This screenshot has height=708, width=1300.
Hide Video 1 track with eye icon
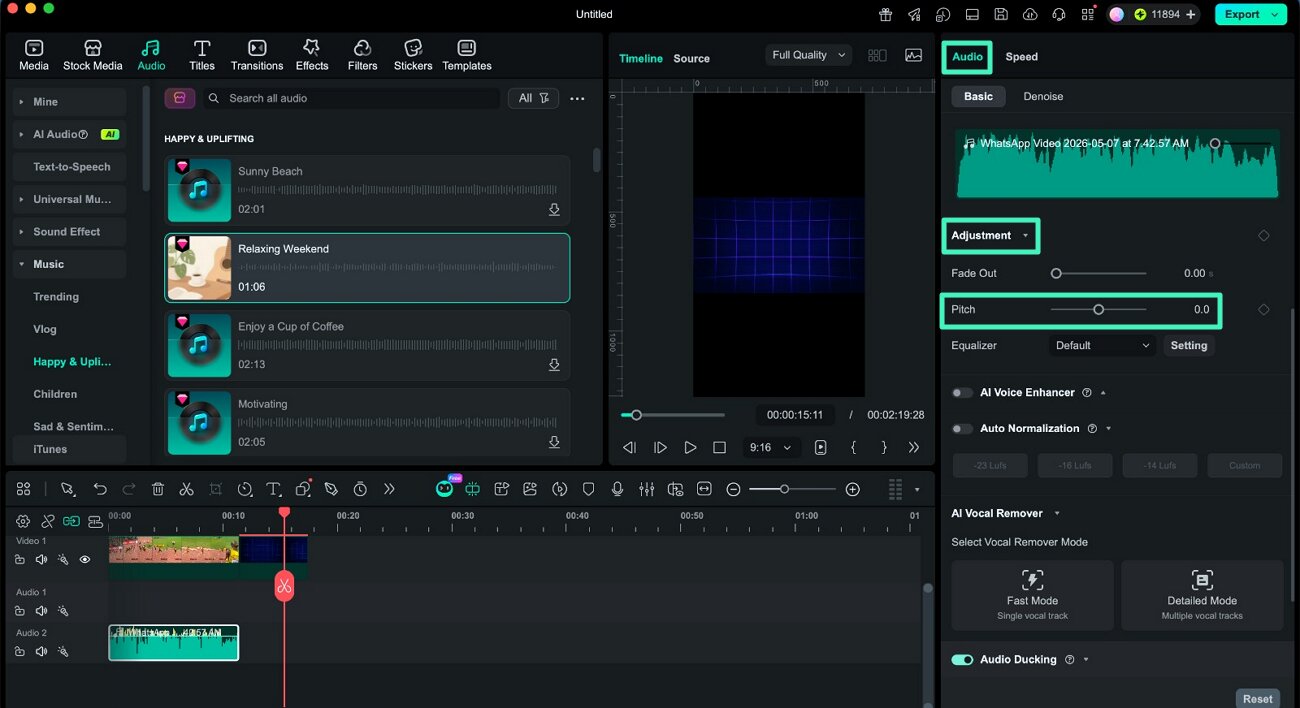pyautogui.click(x=85, y=560)
